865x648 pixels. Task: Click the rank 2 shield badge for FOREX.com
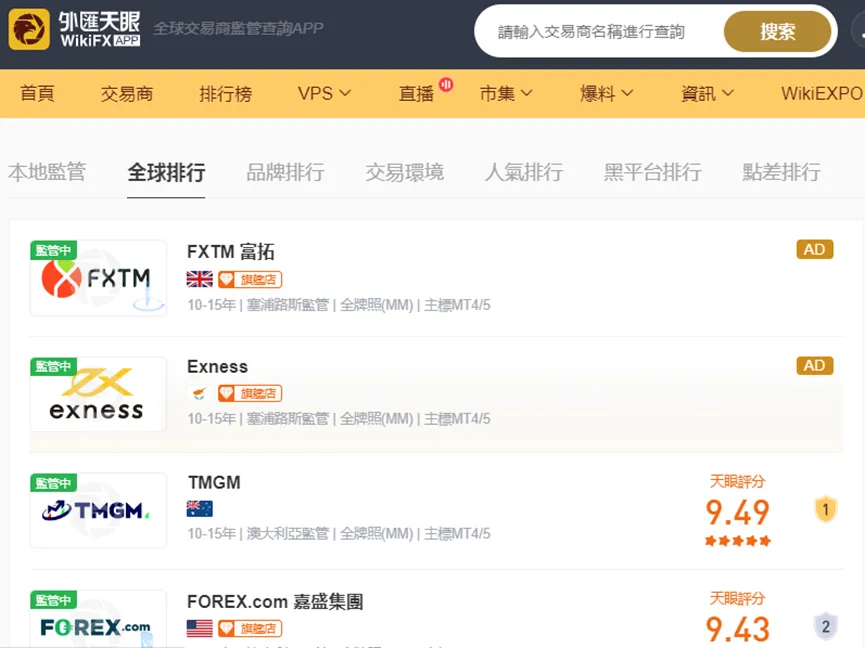[825, 626]
